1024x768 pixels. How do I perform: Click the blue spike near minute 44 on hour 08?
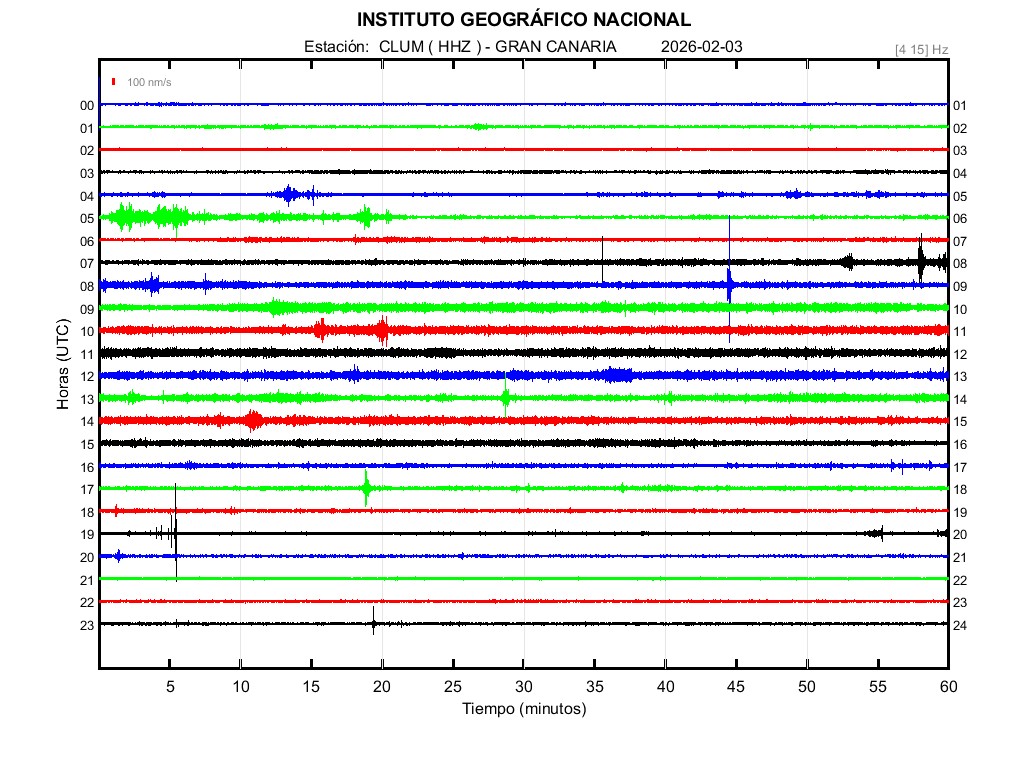[x=730, y=284]
